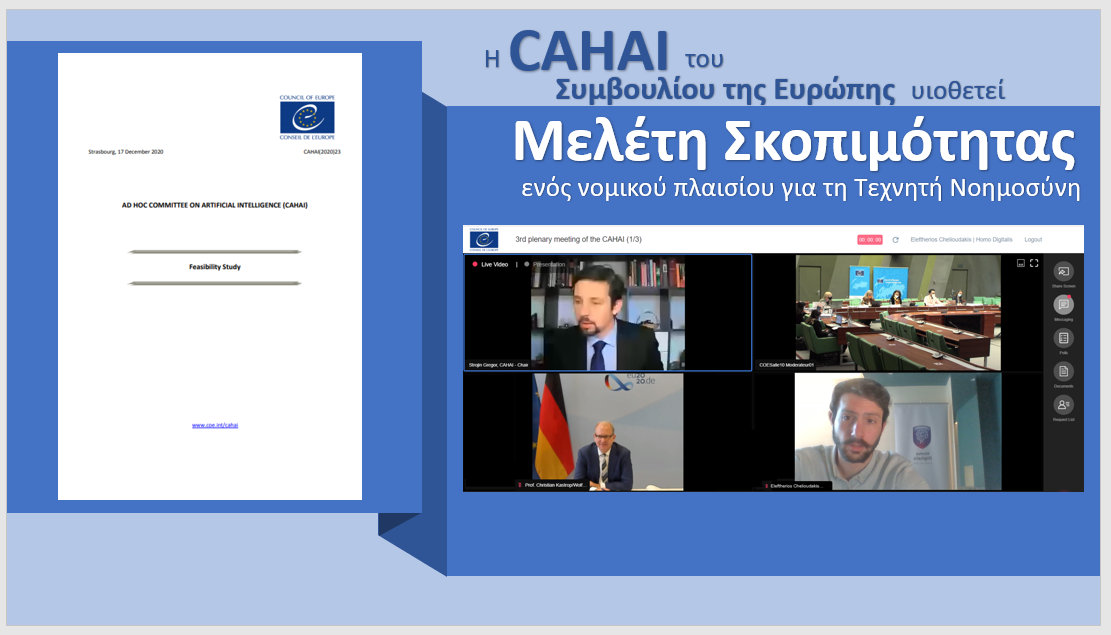Enter fullscreen with the expand icon

click(x=1034, y=263)
